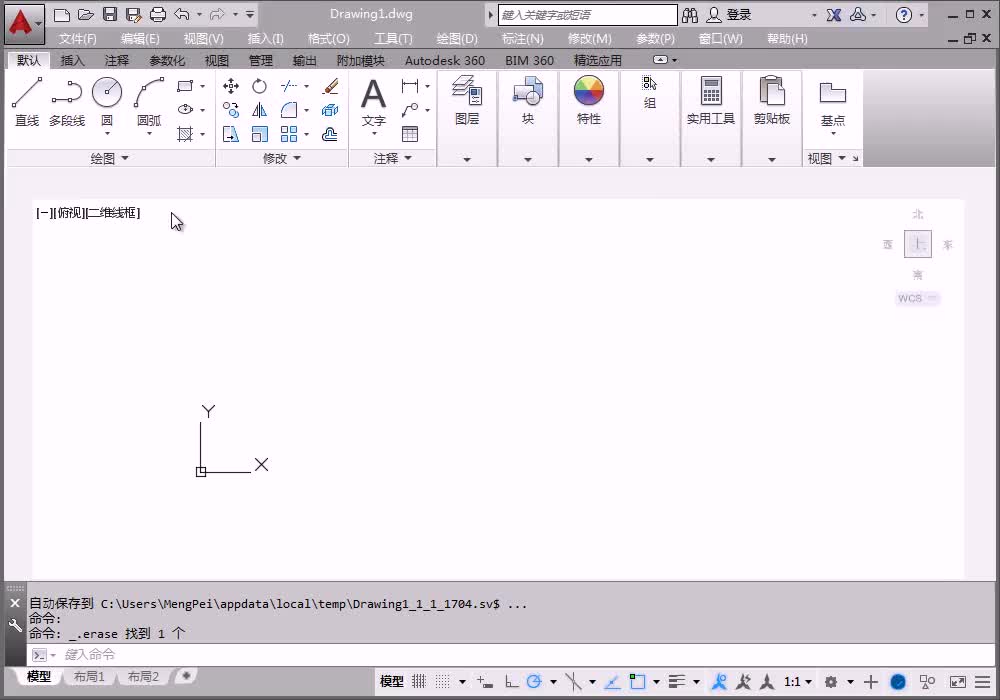Click the Explode tool icon
1000x700 pixels.
pos(330,110)
